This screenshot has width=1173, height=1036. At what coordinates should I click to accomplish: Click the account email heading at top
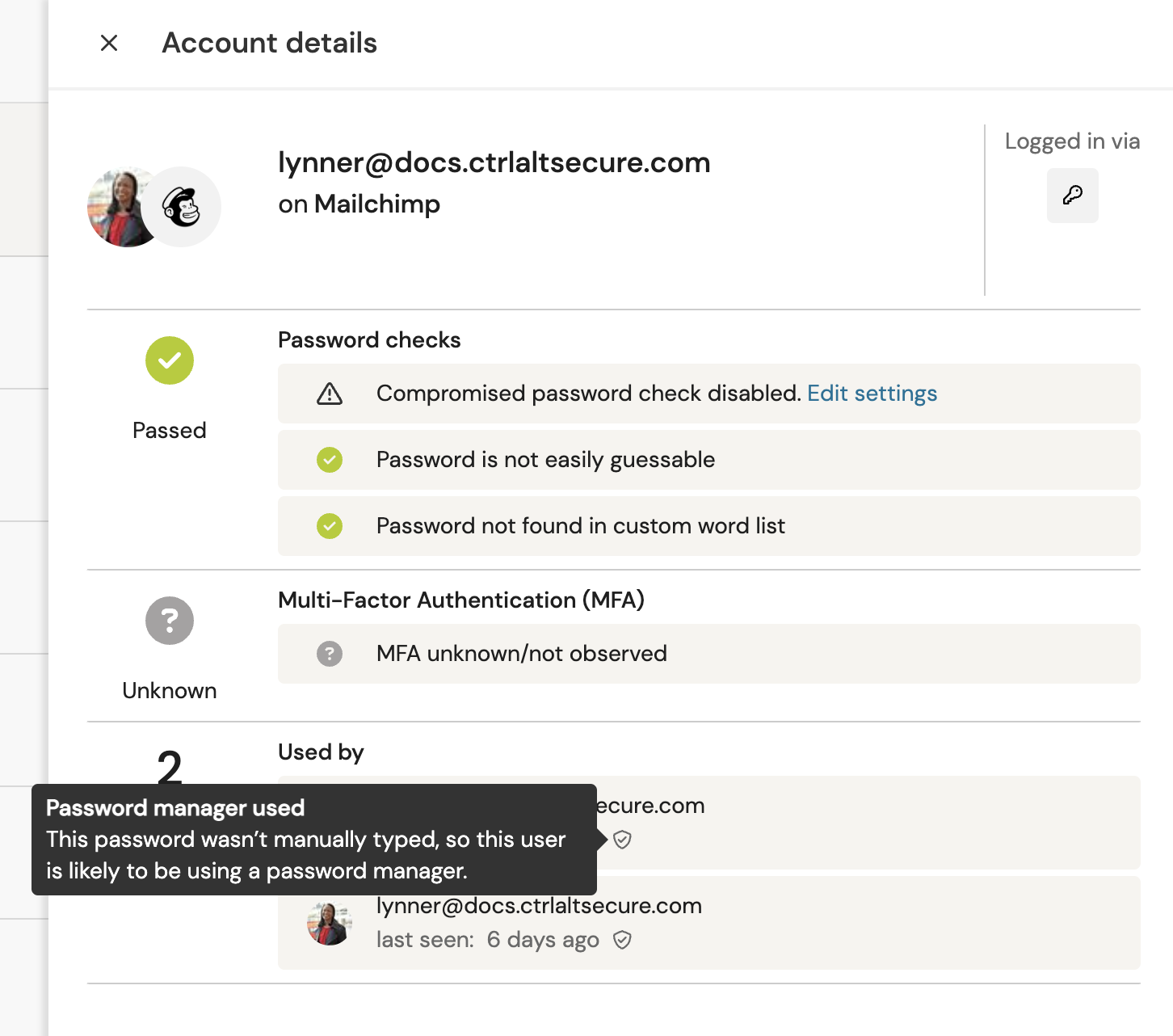pos(494,162)
